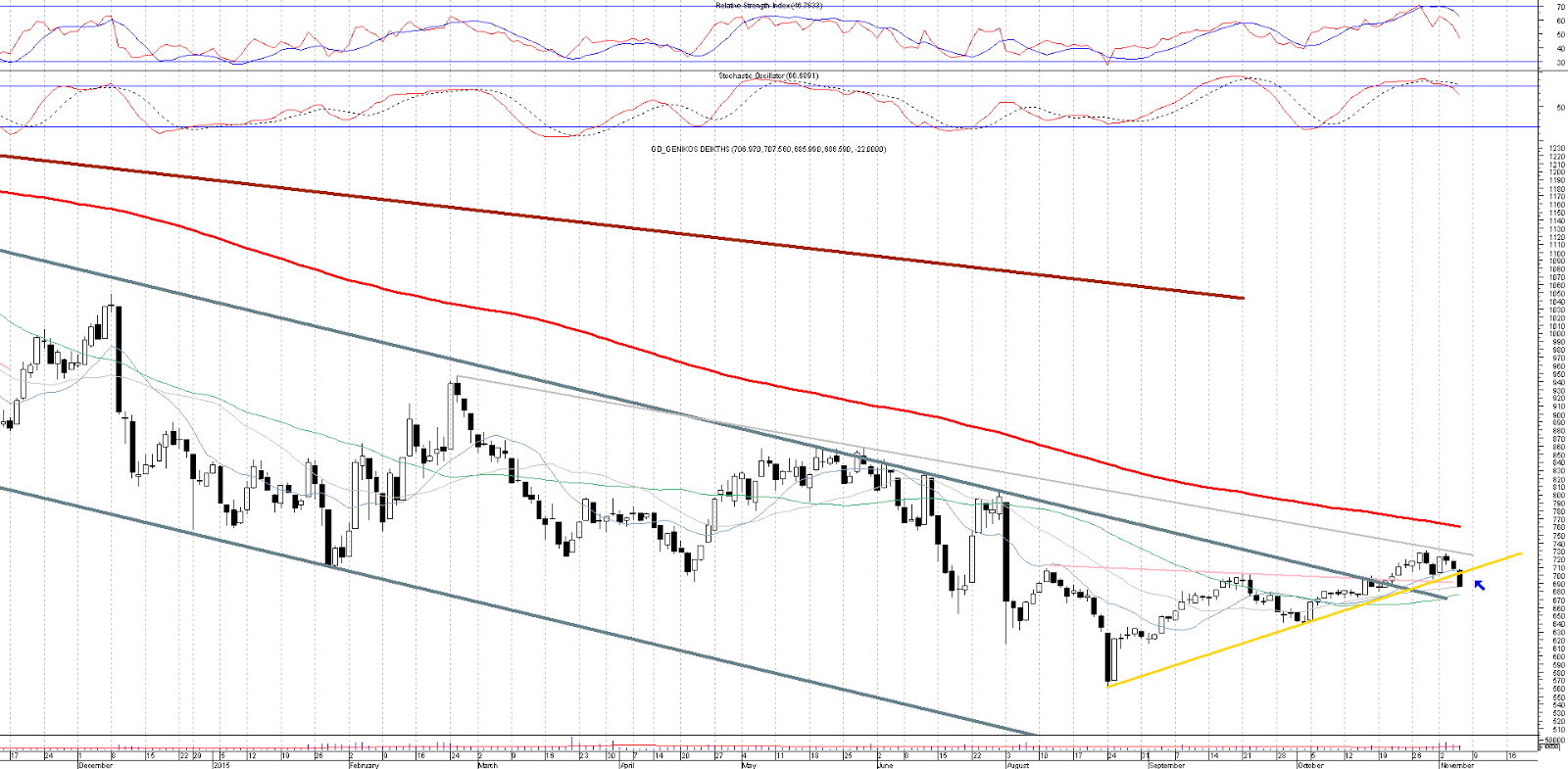
Task: Click the 50 level on Stochastic scale
Action: 1560,108
